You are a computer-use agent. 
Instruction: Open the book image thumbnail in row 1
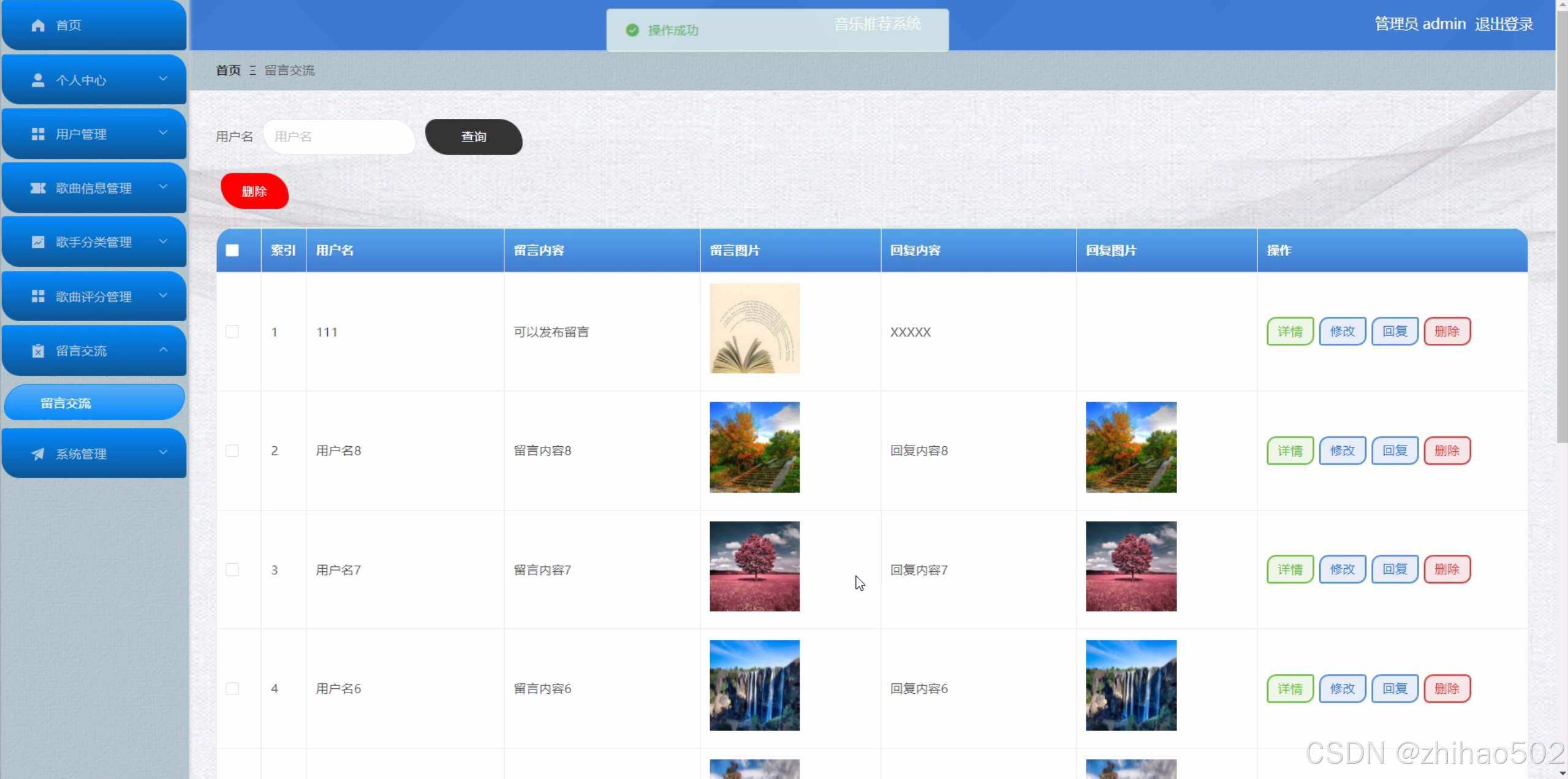pyautogui.click(x=754, y=329)
